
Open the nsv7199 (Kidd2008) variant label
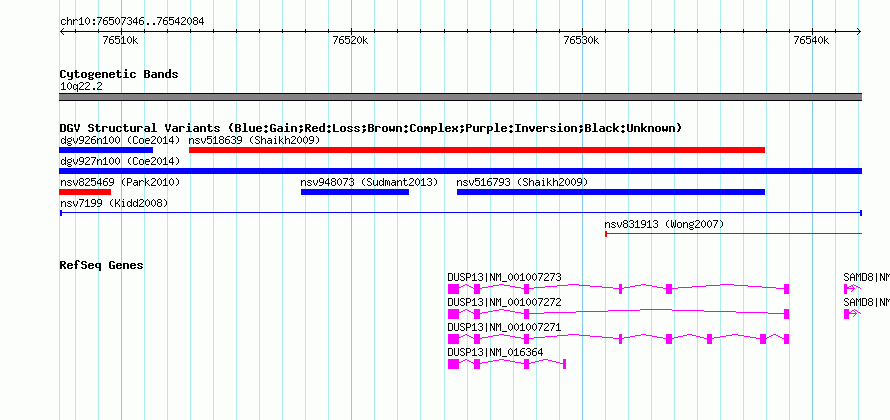tap(114, 203)
